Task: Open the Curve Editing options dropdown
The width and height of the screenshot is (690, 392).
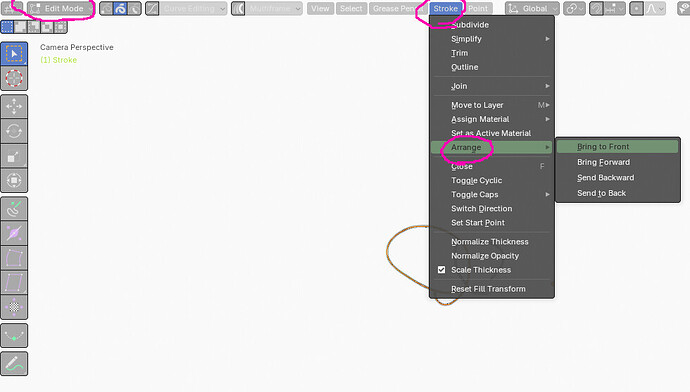Action: [x=193, y=8]
